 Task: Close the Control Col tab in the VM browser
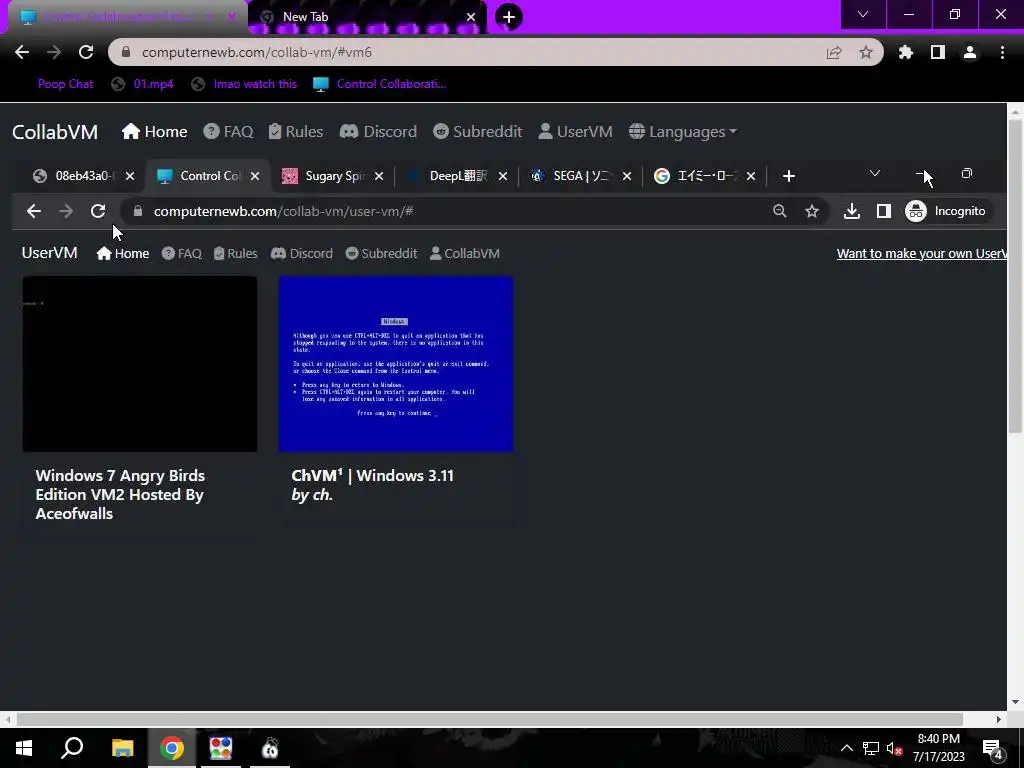click(255, 176)
